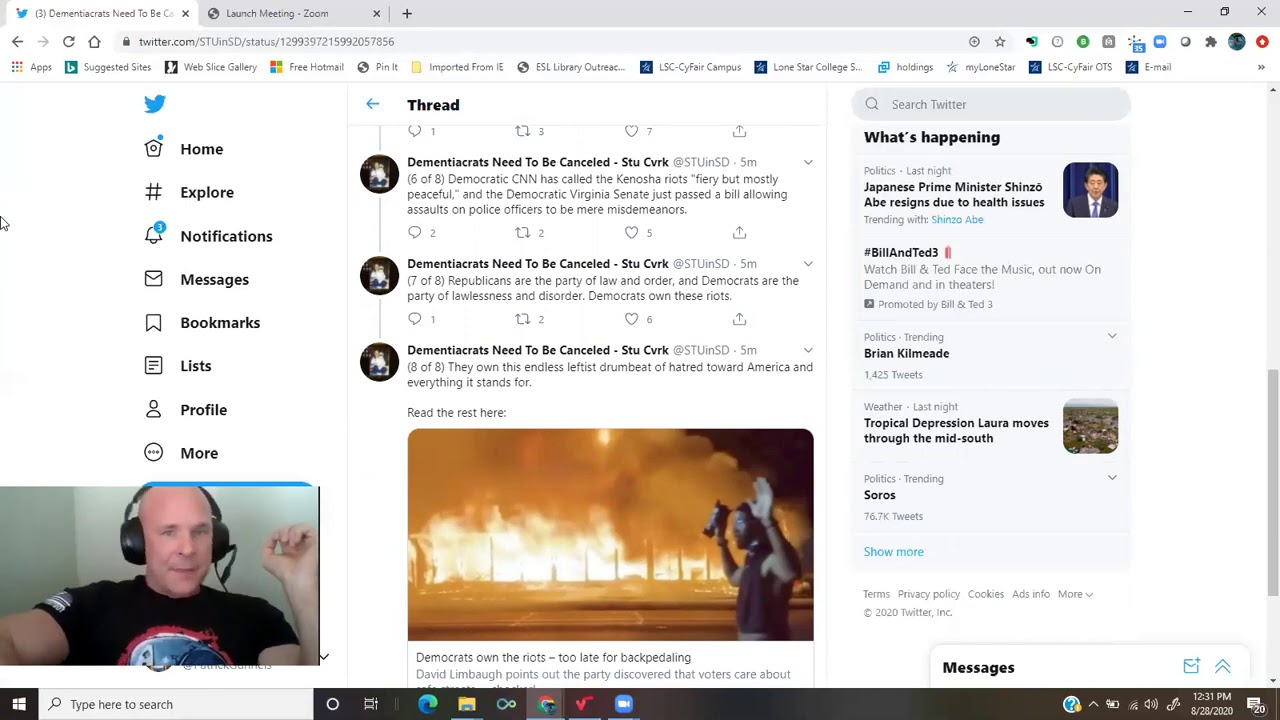1280x720 pixels.
Task: Click the Home house icon
Action: [x=153, y=148]
